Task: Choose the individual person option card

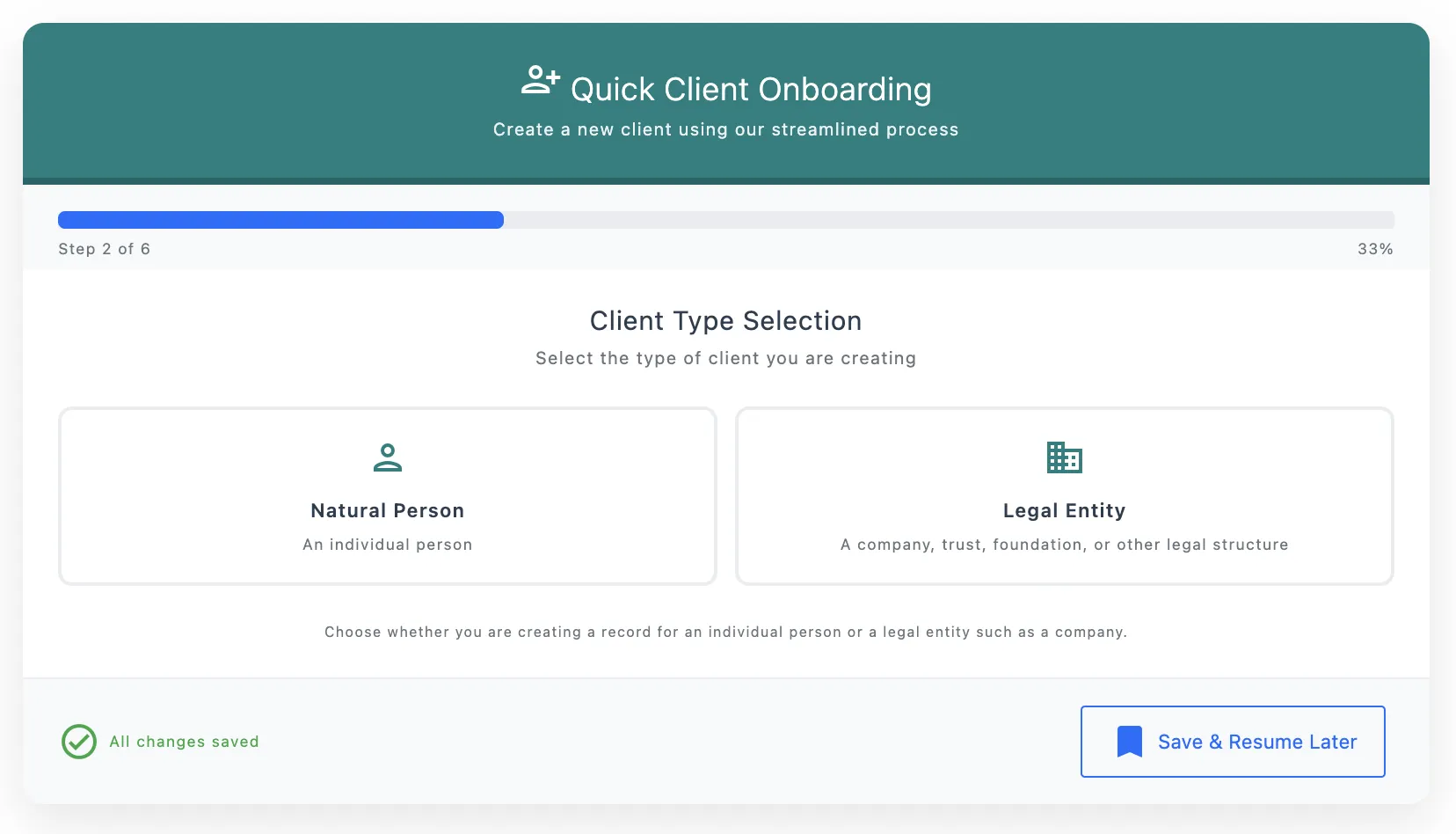Action: (388, 496)
